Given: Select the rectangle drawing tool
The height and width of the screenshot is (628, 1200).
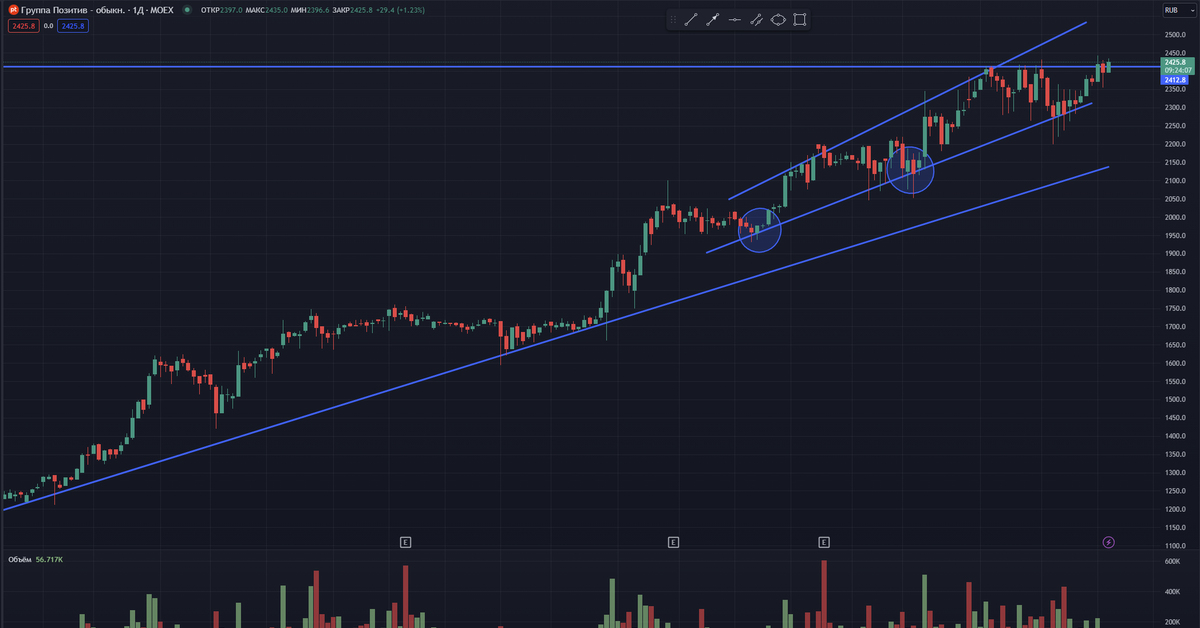Looking at the screenshot, I should 800,20.
